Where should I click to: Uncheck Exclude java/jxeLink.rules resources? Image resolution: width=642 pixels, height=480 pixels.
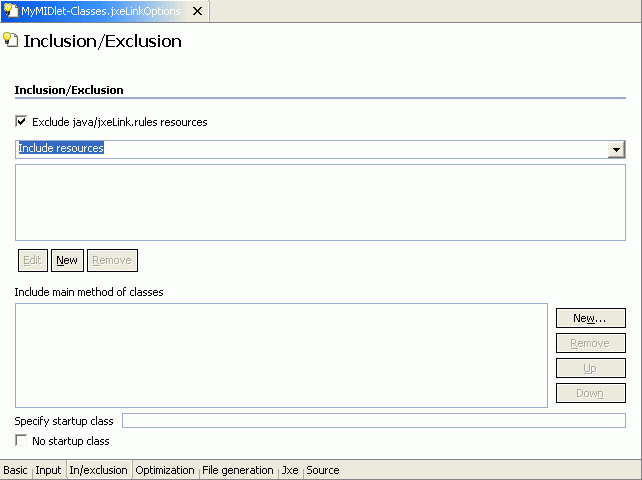[x=21, y=122]
